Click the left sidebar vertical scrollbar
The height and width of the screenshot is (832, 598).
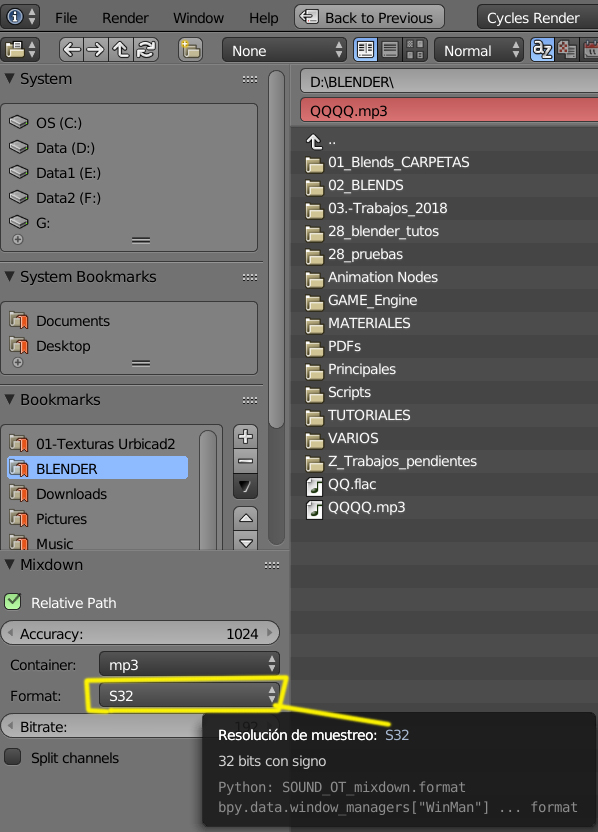(276, 249)
